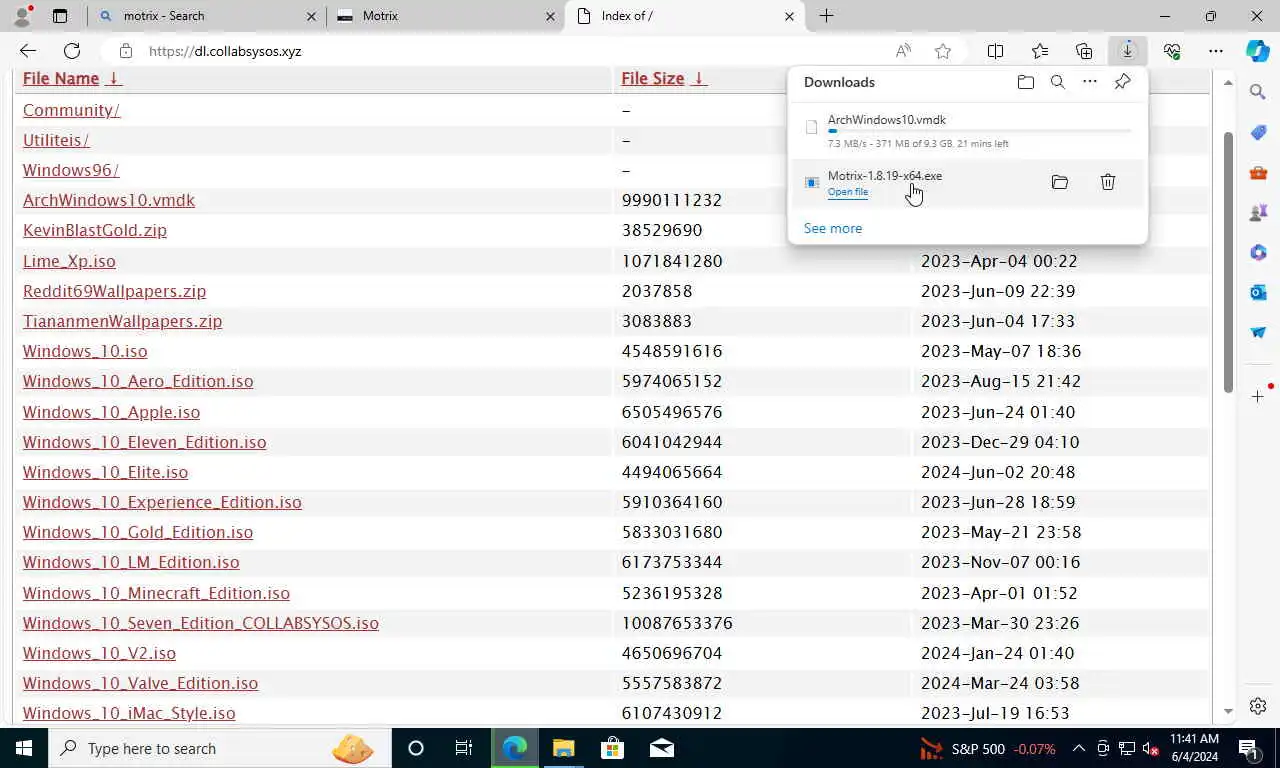1280x768 pixels.
Task: Search downloads in Downloads panel
Action: point(1057,82)
